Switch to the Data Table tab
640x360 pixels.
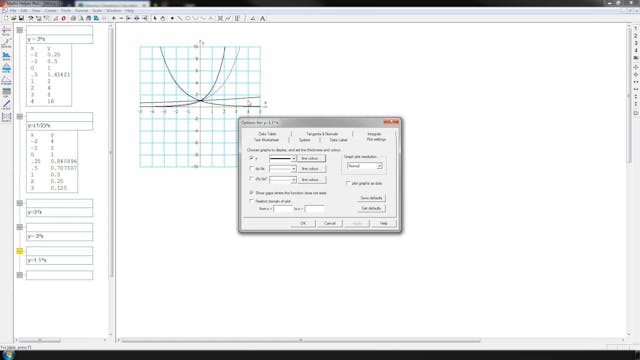pos(267,134)
